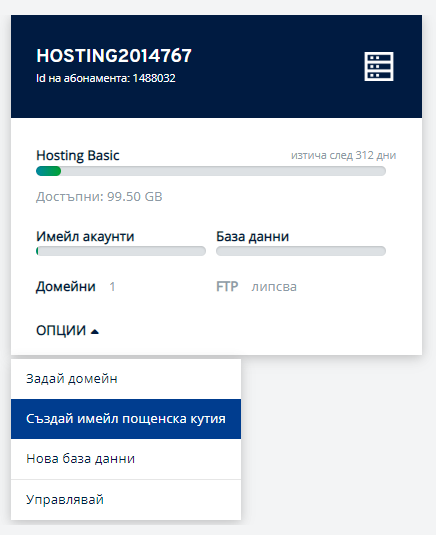Image resolution: width=436 pixels, height=535 pixels.
Task: Click the FTP label
Action: [x=227, y=287]
